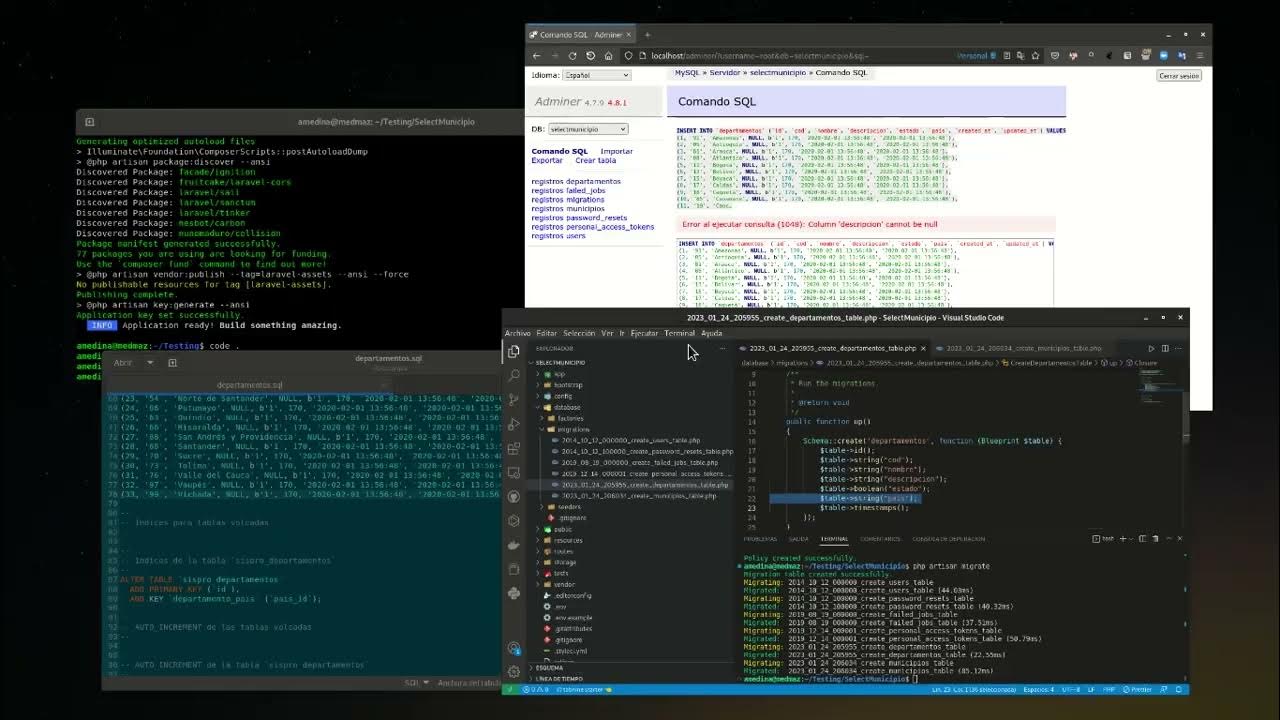Open Abrir dropdown arrow in text editor

click(150, 362)
